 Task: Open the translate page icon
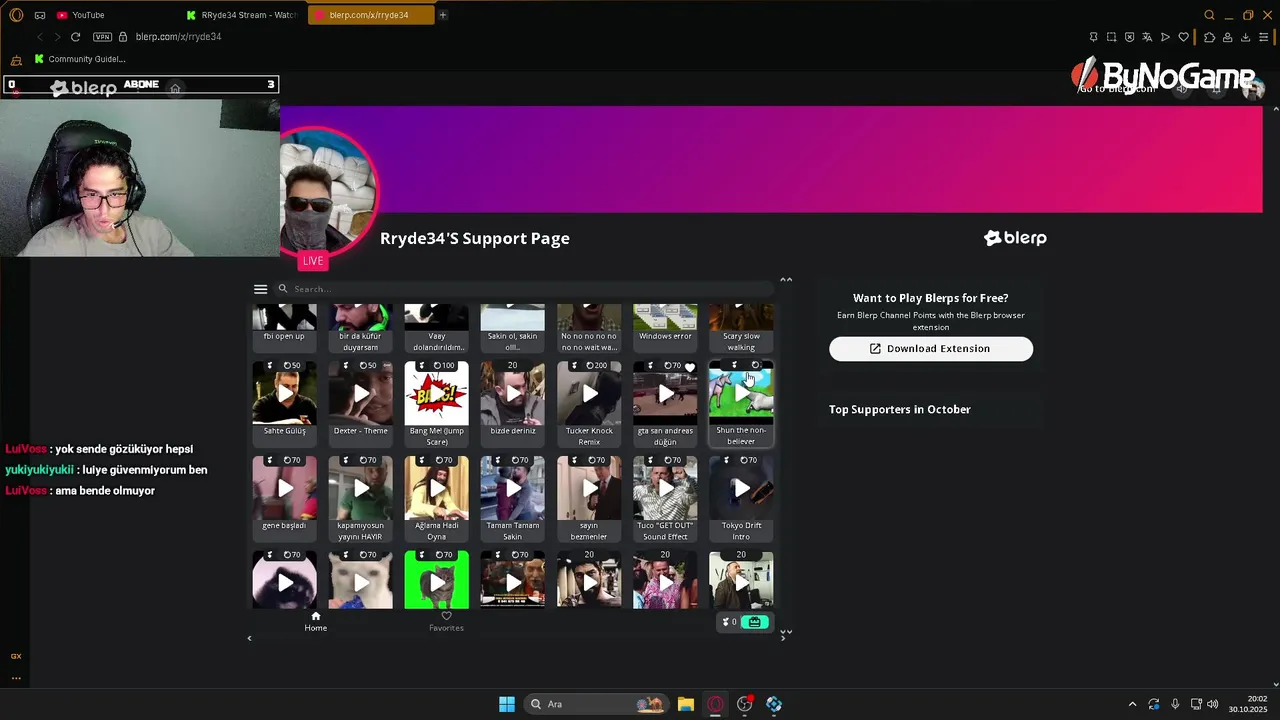pyautogui.click(x=1147, y=37)
